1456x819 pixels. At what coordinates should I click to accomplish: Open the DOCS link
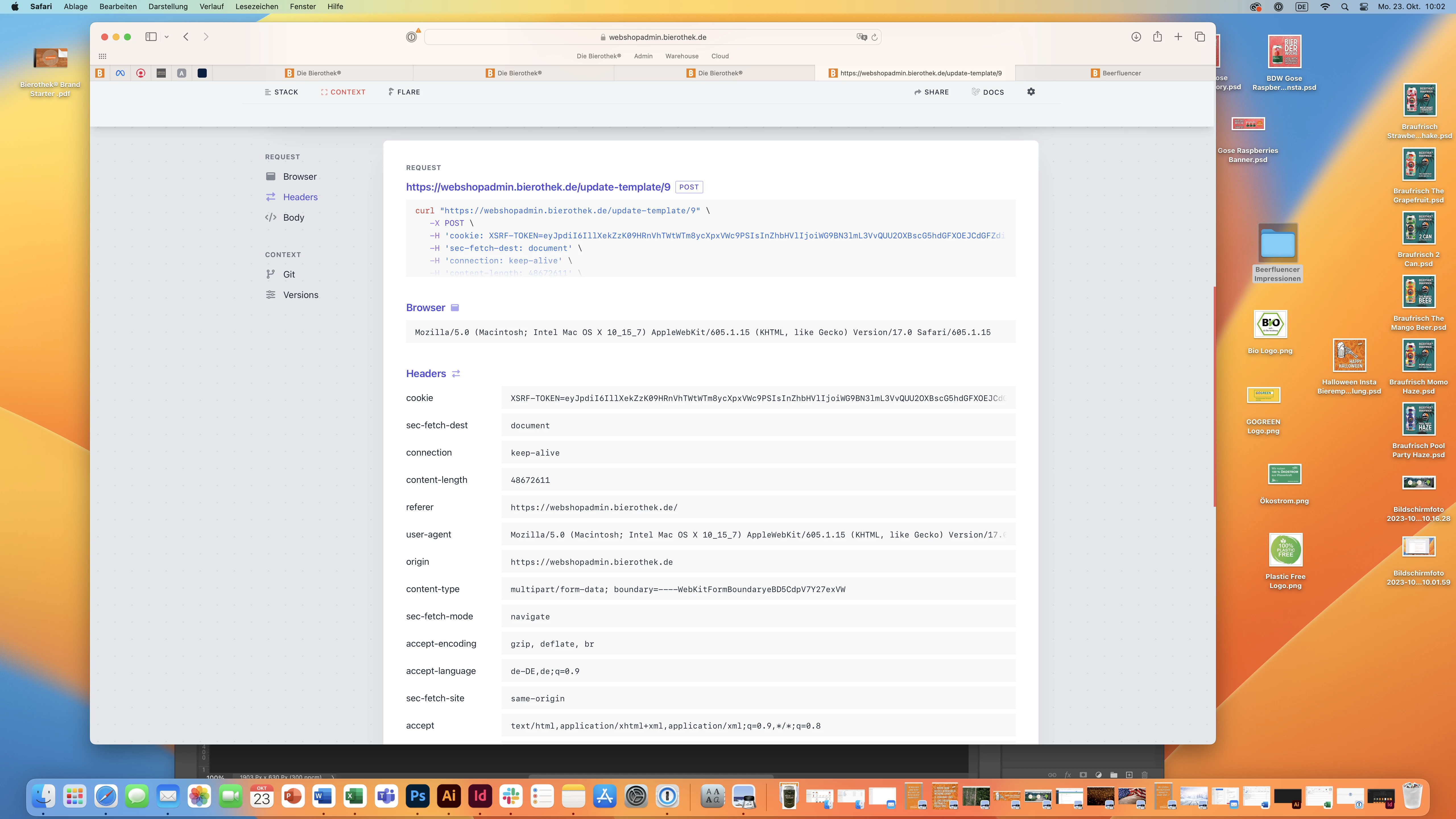click(x=988, y=92)
